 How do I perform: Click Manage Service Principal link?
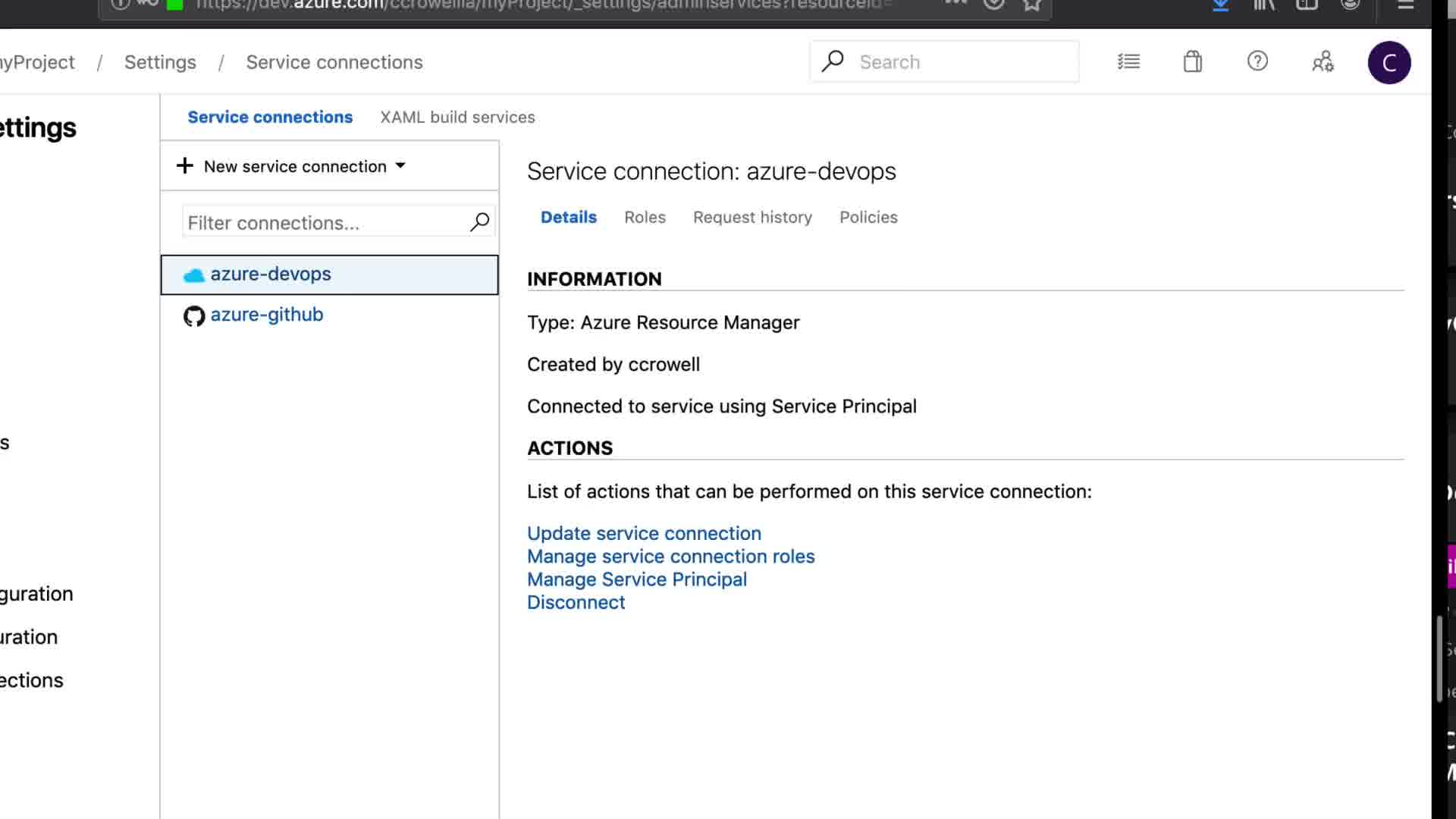[637, 579]
